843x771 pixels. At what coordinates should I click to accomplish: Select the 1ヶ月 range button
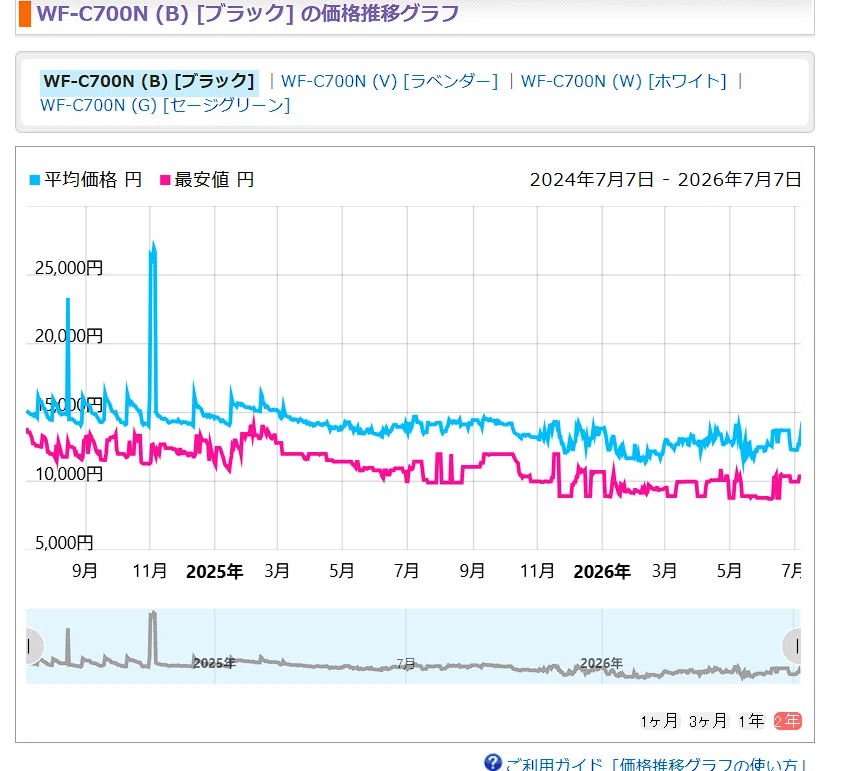coord(659,720)
